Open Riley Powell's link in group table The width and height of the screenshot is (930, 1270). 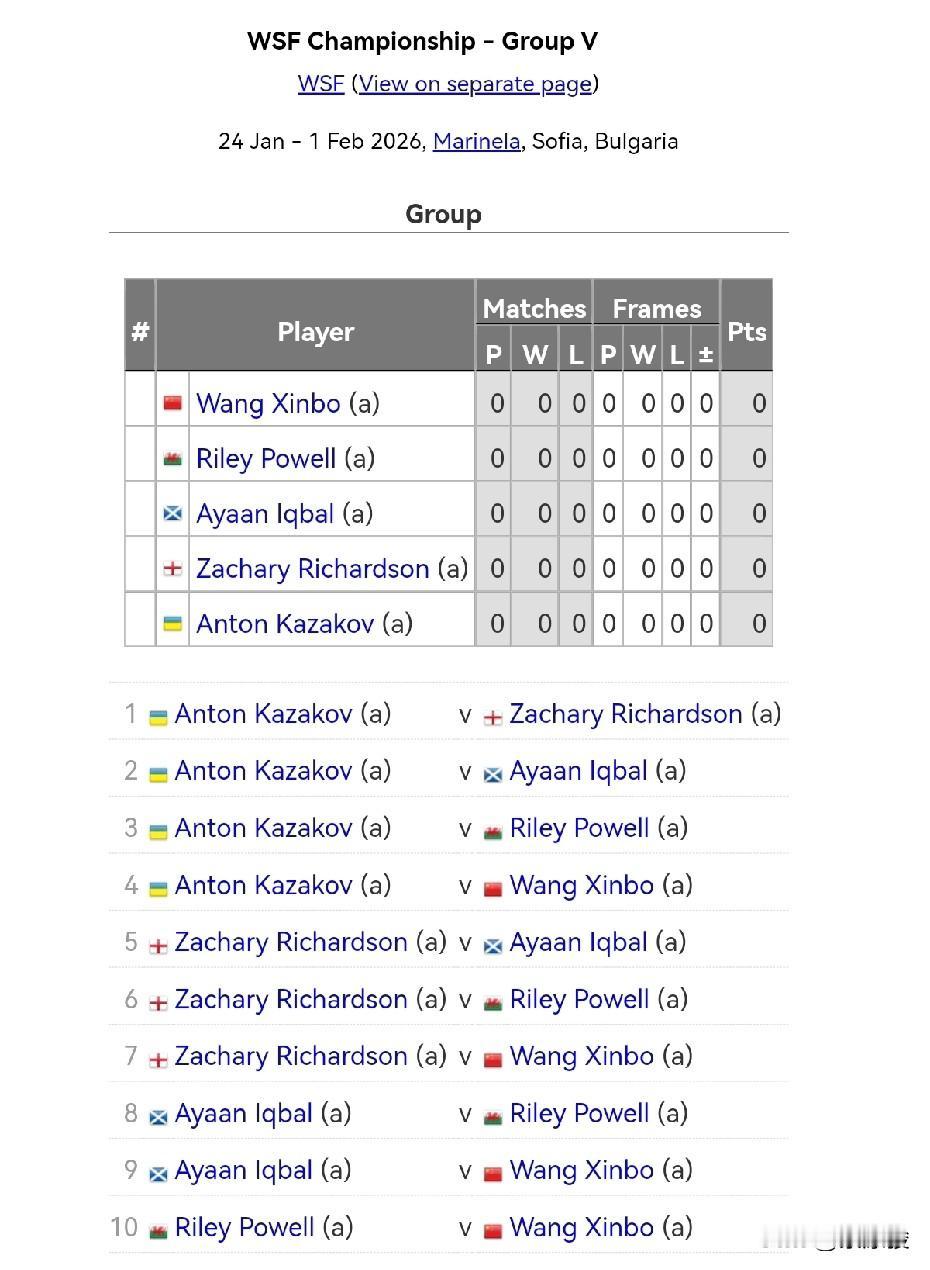266,459
